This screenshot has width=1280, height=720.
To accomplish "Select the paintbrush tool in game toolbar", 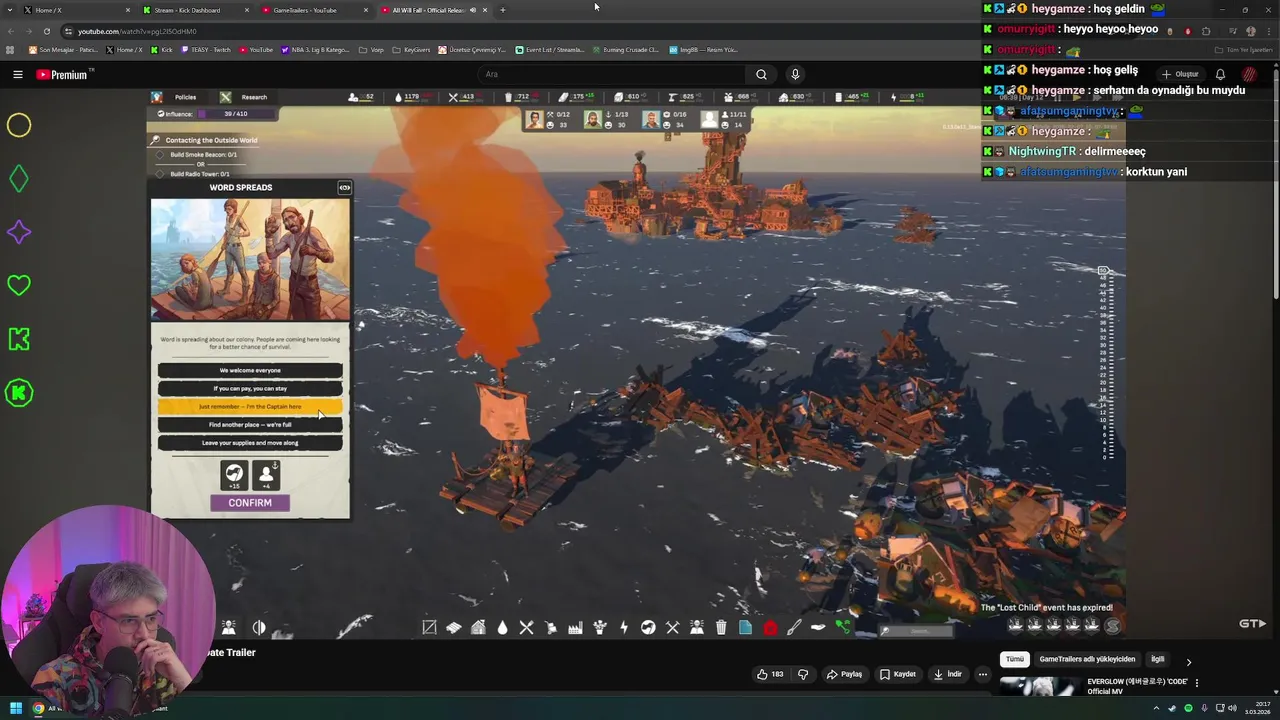I will [x=794, y=627].
